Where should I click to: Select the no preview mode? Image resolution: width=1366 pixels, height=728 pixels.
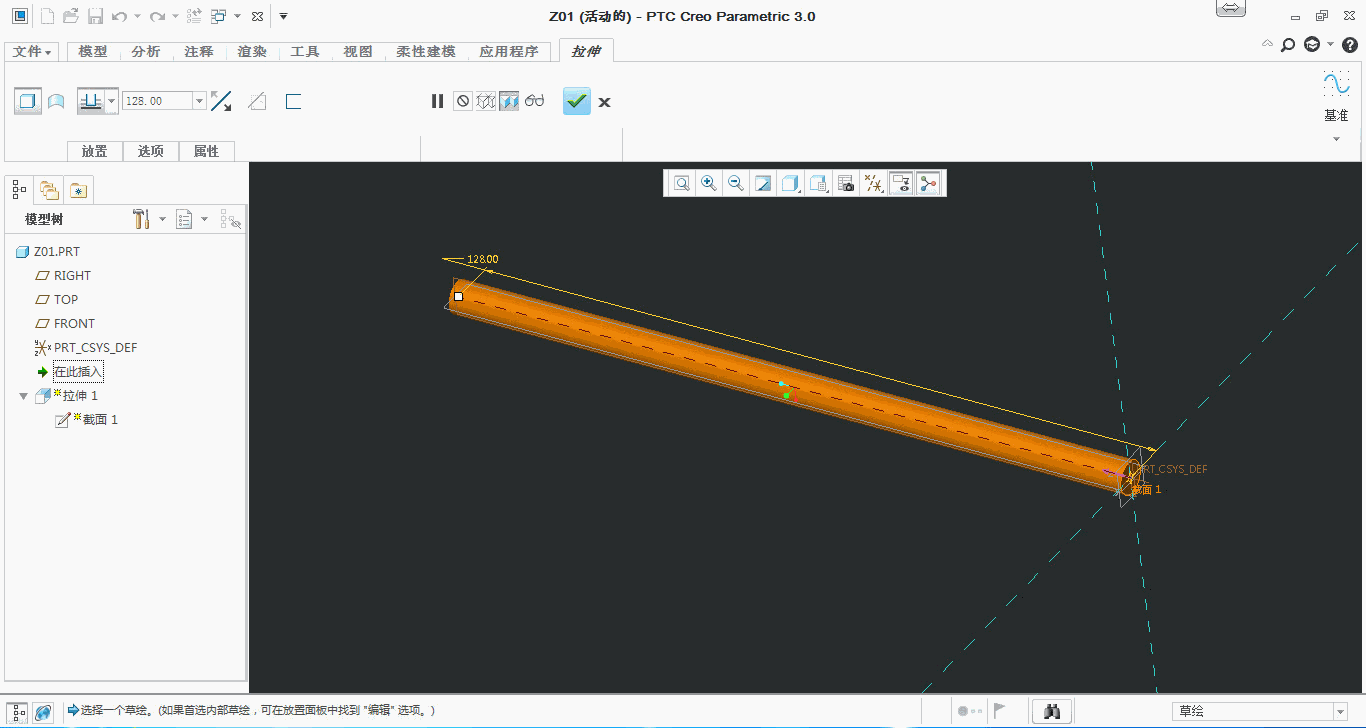(x=462, y=101)
